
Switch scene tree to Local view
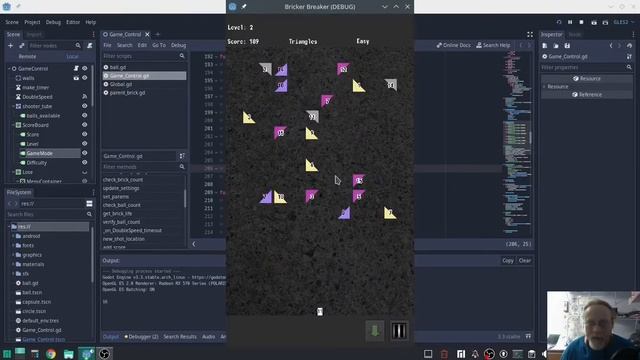[x=72, y=56]
